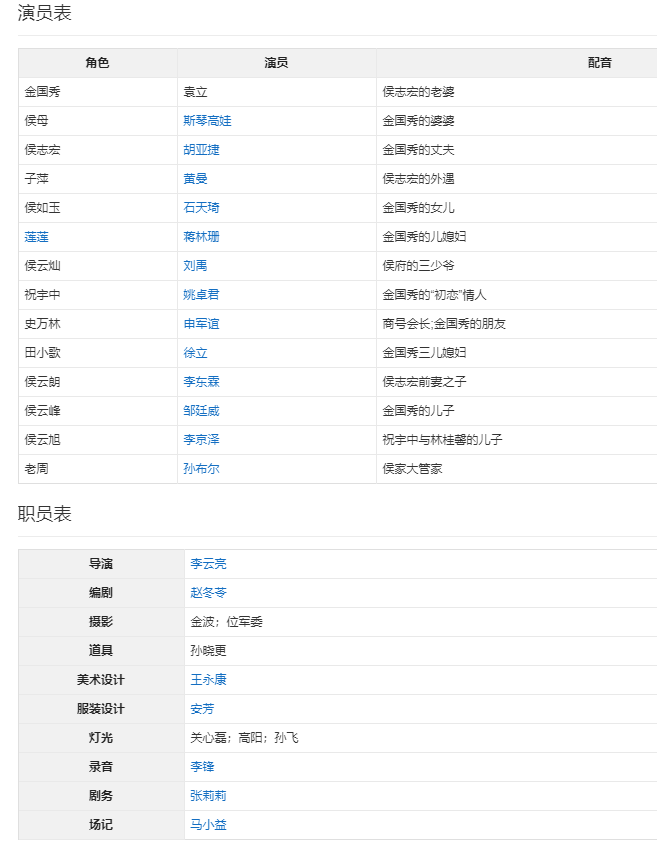Image resolution: width=657 pixels, height=846 pixels.
Task: Select the character name 侯云朗
Action: (42, 382)
